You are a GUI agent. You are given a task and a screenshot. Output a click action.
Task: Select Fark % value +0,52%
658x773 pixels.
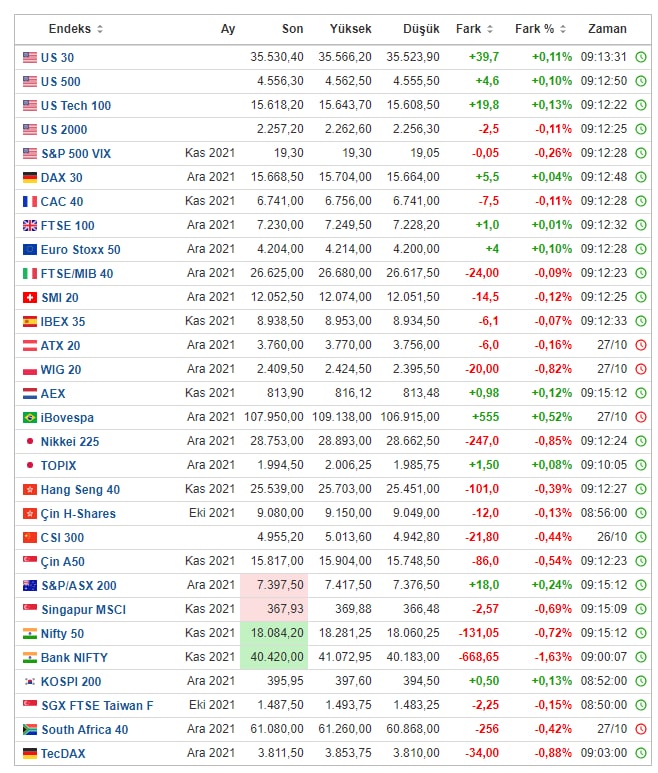point(552,417)
